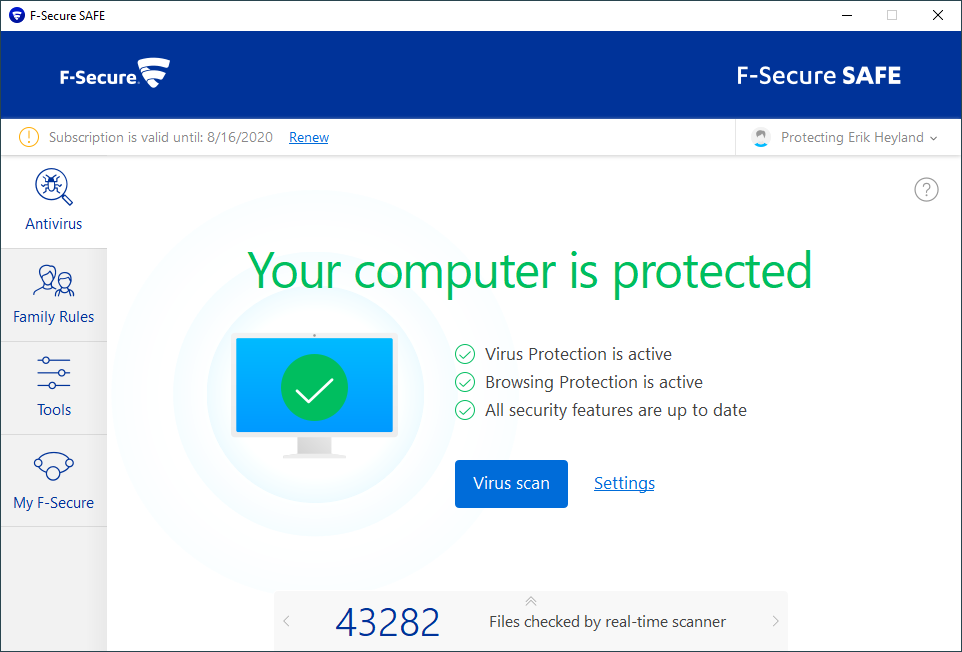Click the 43282 files checked counter
This screenshot has width=962, height=652.
pos(388,622)
